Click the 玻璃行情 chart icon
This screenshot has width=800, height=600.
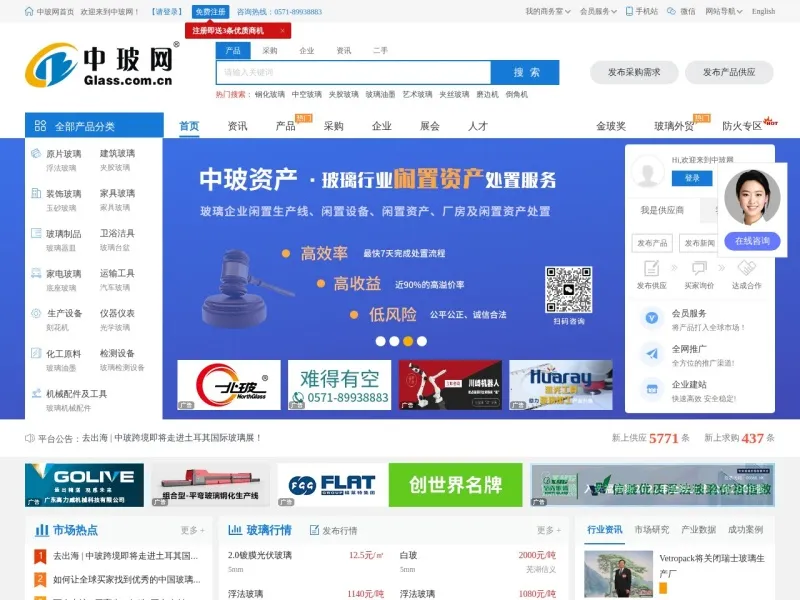[x=235, y=530]
